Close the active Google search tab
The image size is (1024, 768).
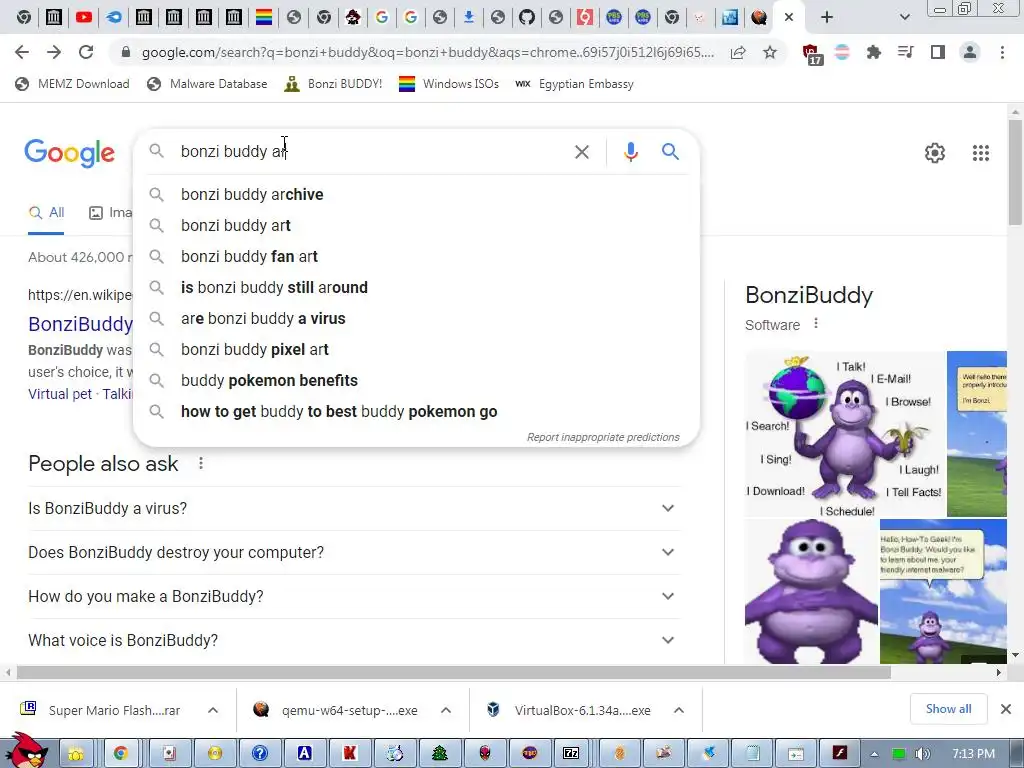tap(789, 18)
